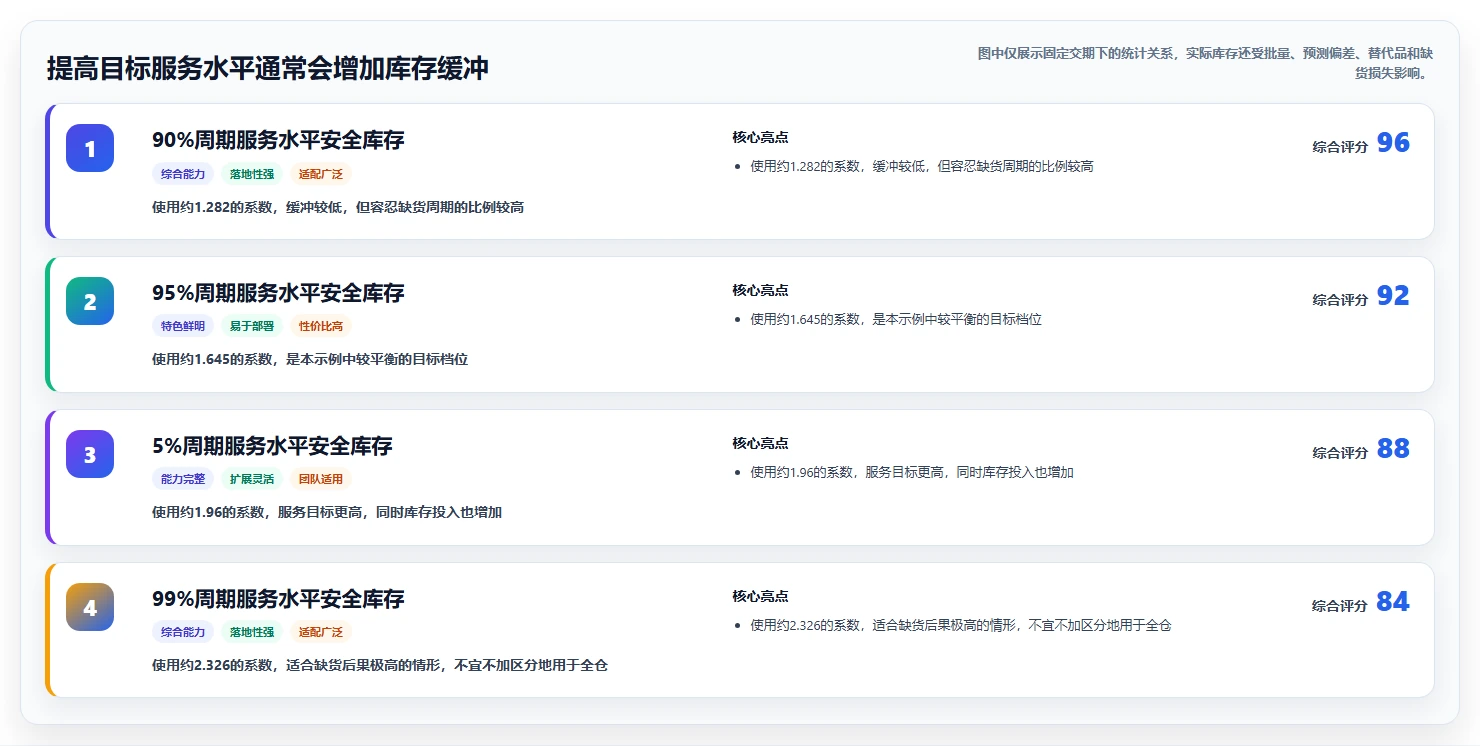Select the title 90%周期服务水平安全库存
The height and width of the screenshot is (746, 1480).
278,140
